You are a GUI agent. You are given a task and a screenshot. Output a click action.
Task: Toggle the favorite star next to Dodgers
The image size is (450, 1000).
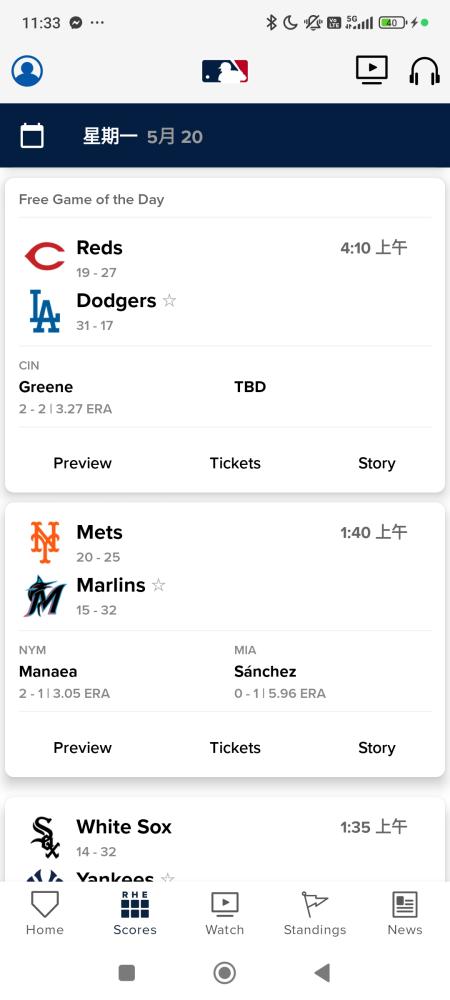(x=170, y=300)
